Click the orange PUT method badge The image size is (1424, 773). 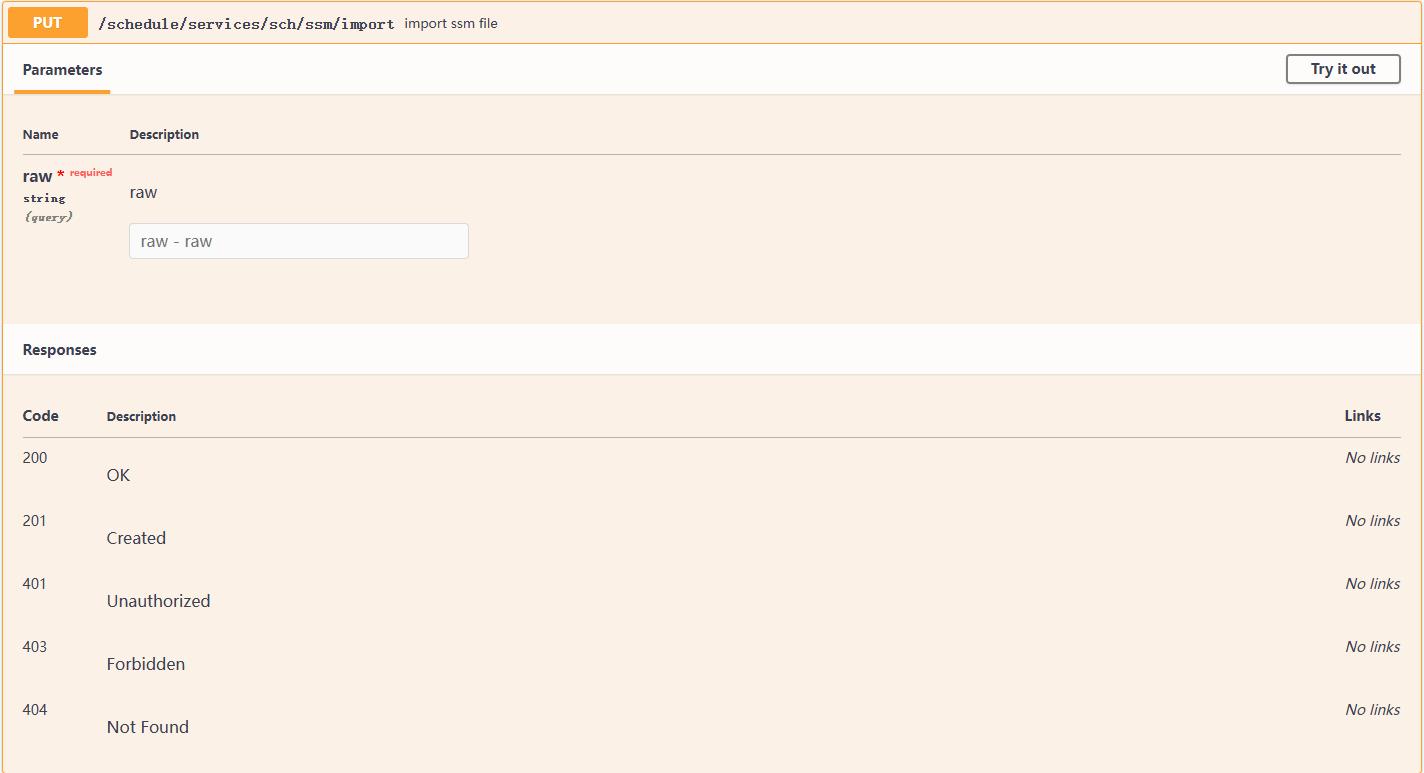click(47, 23)
